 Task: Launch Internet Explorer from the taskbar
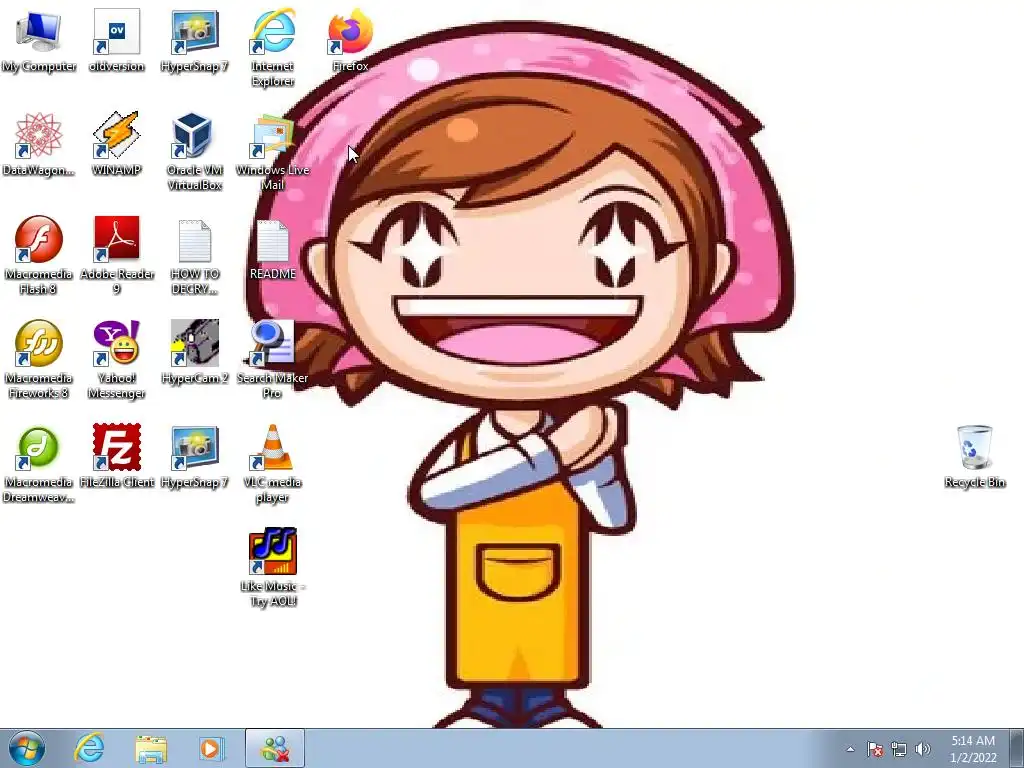click(x=89, y=748)
